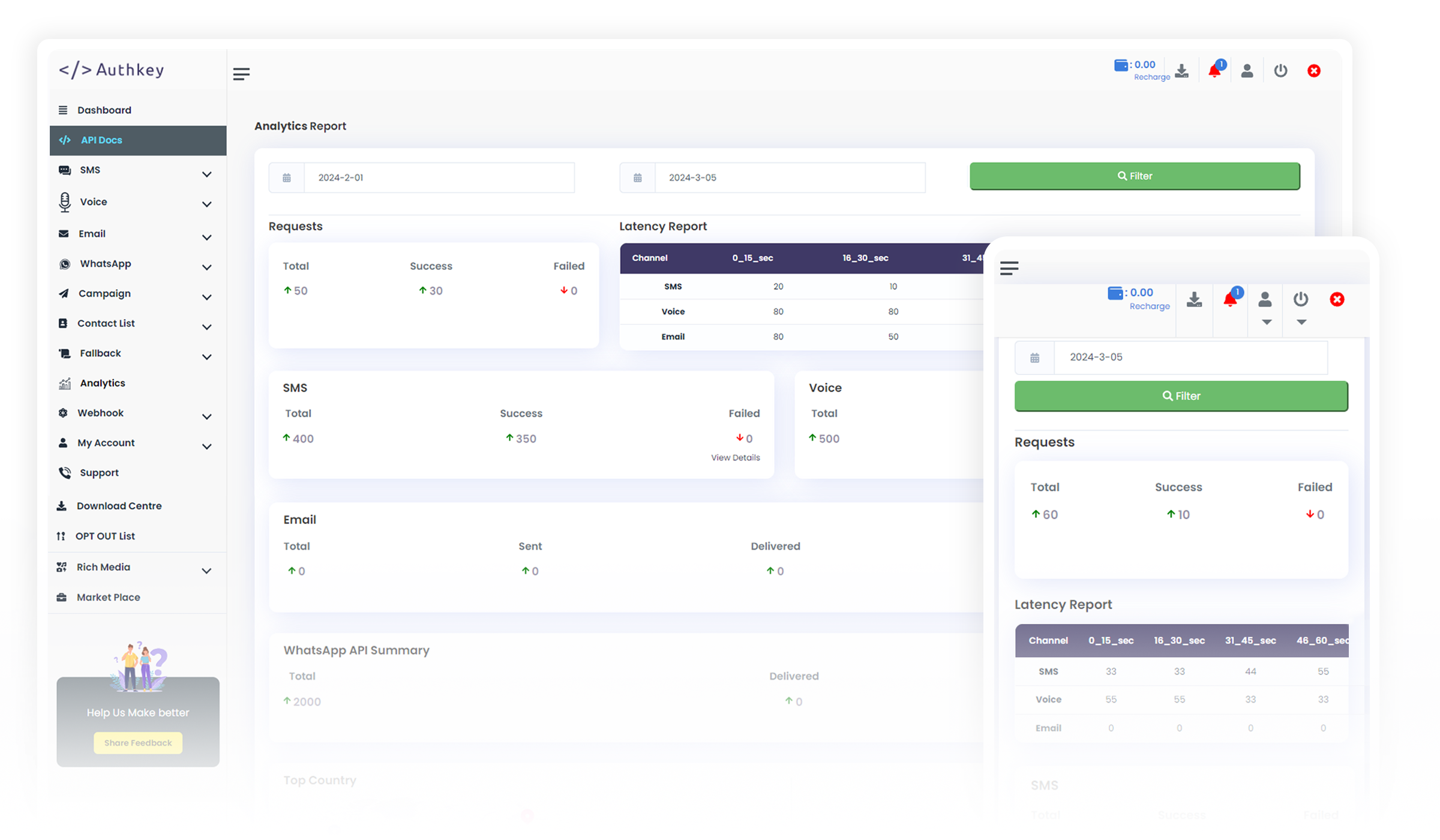The height and width of the screenshot is (840, 1440).
Task: Click the Share Feedback button
Action: (138, 743)
